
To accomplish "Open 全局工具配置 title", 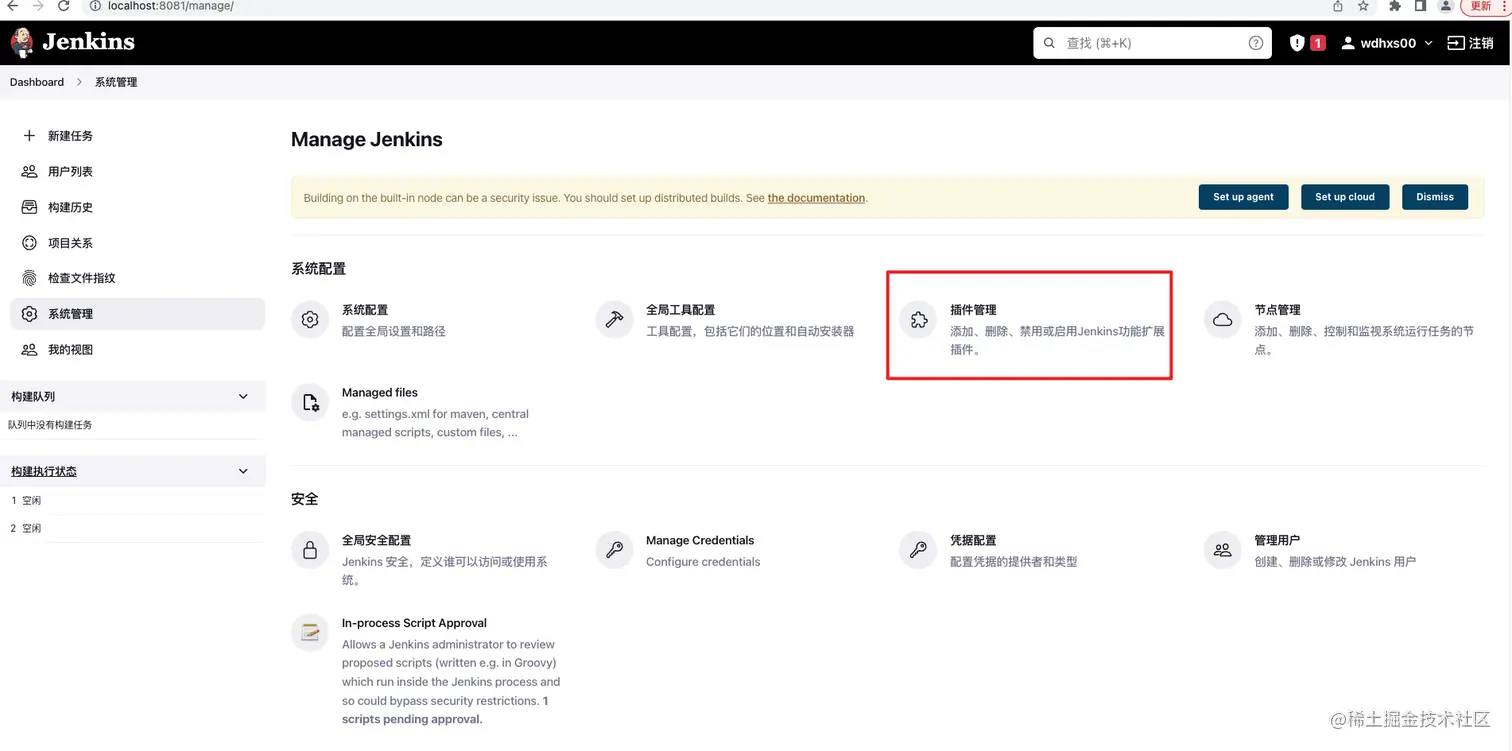I will 680,310.
